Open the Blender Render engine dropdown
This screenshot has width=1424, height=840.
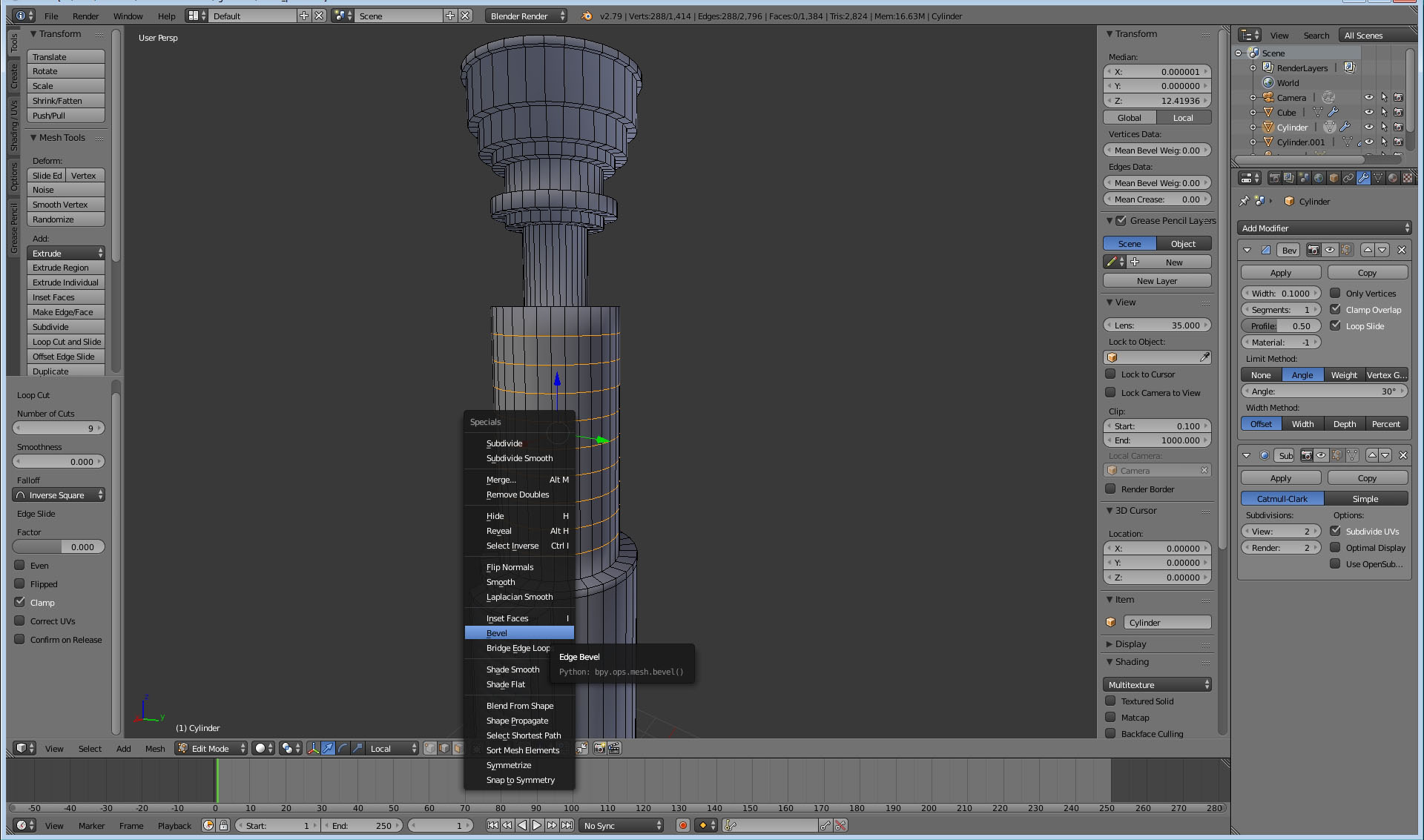tap(527, 16)
